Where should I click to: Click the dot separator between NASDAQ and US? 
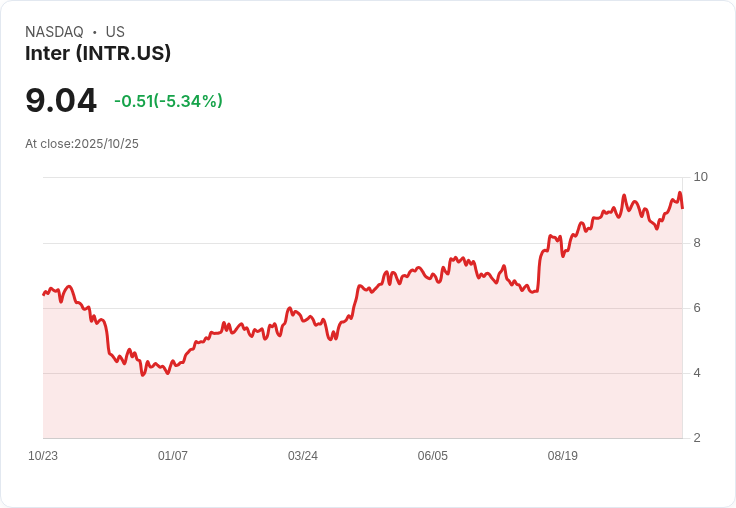click(94, 32)
